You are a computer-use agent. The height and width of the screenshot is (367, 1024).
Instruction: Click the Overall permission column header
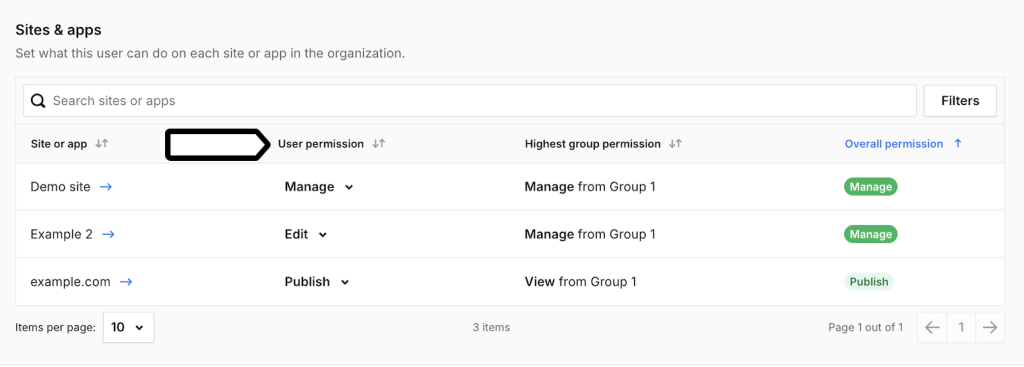(893, 144)
